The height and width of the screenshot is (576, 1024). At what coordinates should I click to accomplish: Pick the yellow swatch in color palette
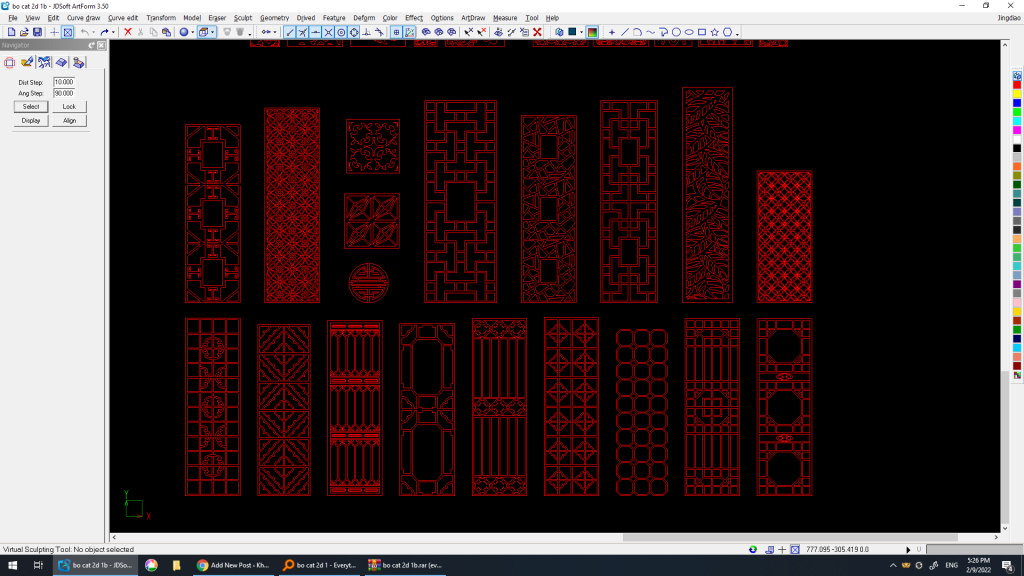pos(1017,94)
